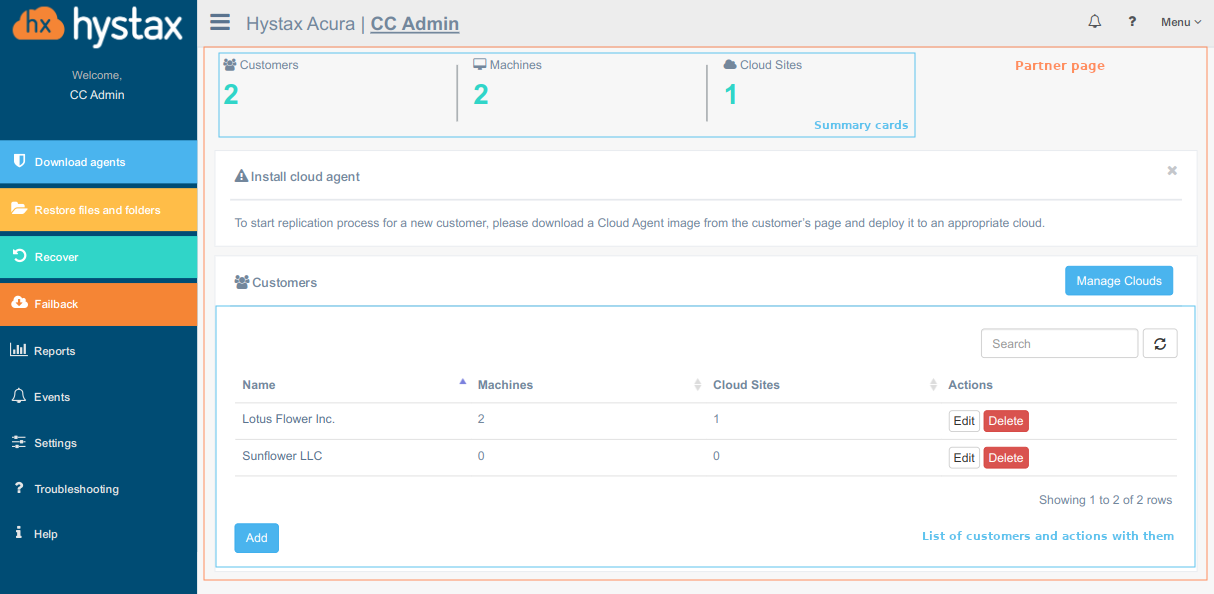Open Troubleshooting from the sidebar
This screenshot has width=1214, height=594.
pyautogui.click(x=98, y=489)
